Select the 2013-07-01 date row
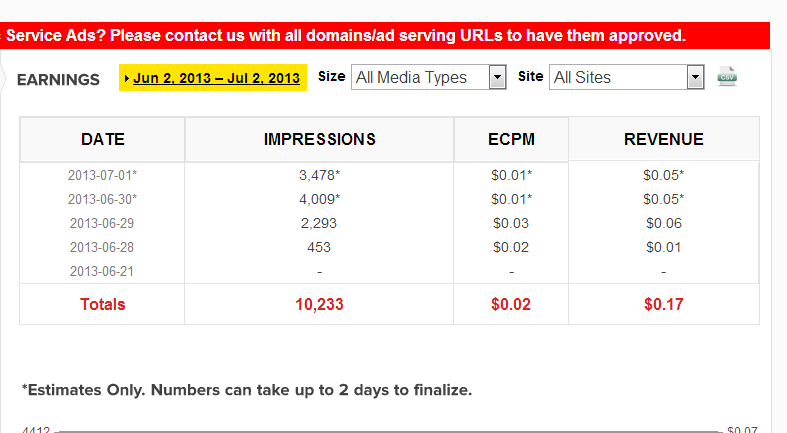Screen dimensions: 787x433 [x=103, y=175]
